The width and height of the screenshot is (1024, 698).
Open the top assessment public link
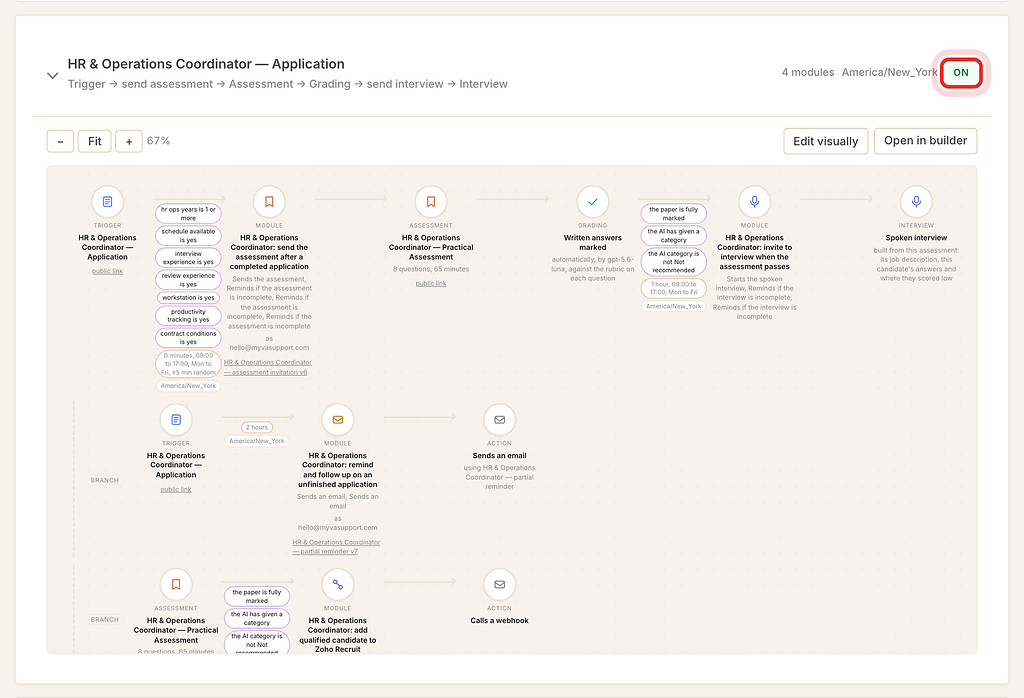(431, 283)
